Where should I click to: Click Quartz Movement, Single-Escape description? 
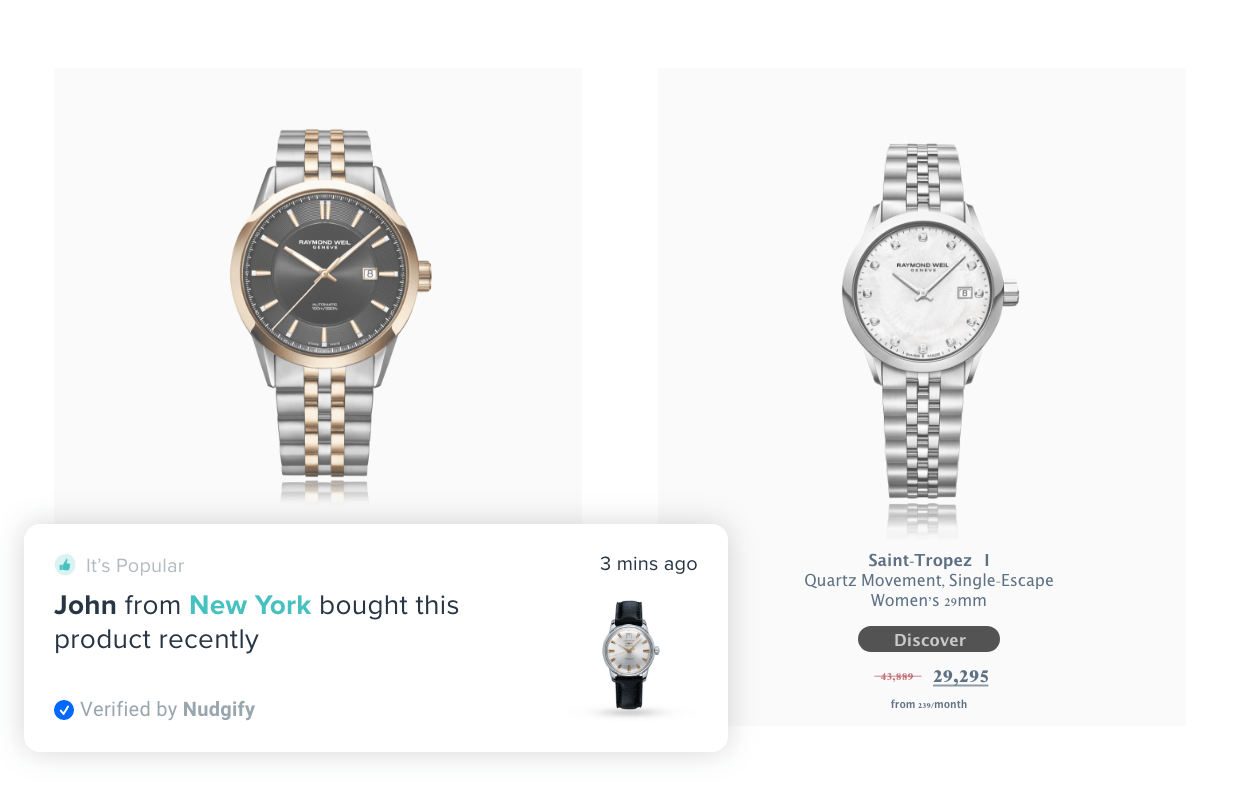(x=929, y=580)
